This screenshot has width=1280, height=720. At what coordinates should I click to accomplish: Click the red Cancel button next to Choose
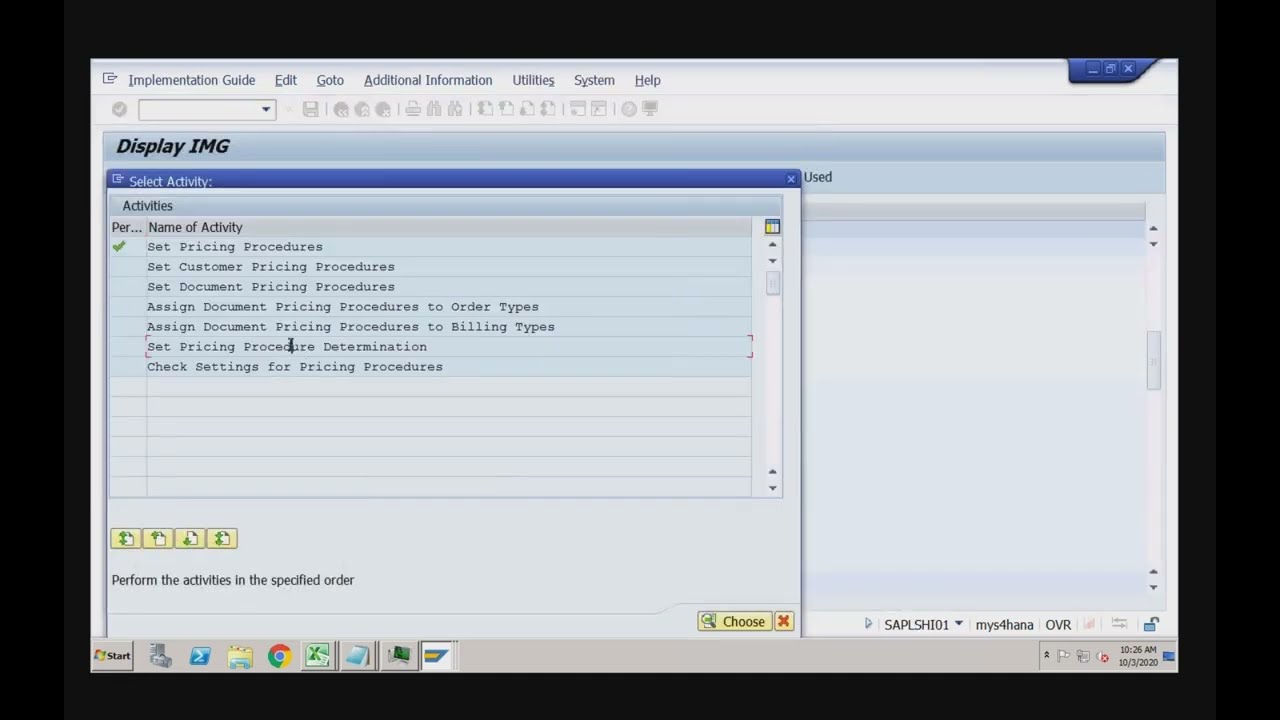tap(784, 622)
